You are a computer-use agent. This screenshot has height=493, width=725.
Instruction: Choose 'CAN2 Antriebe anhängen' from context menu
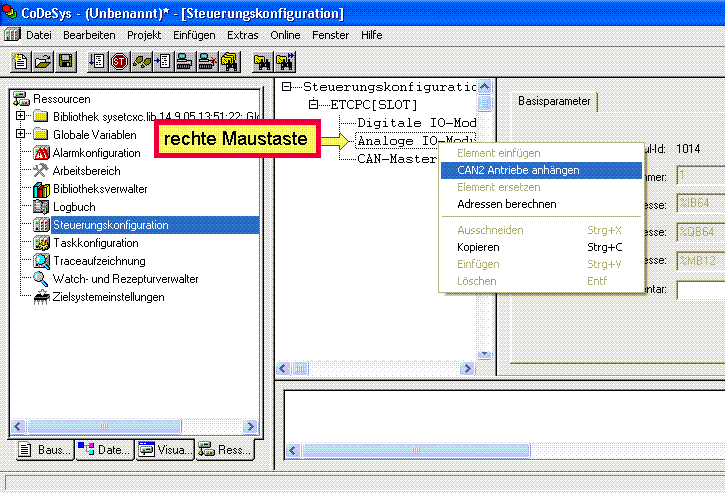(518, 170)
